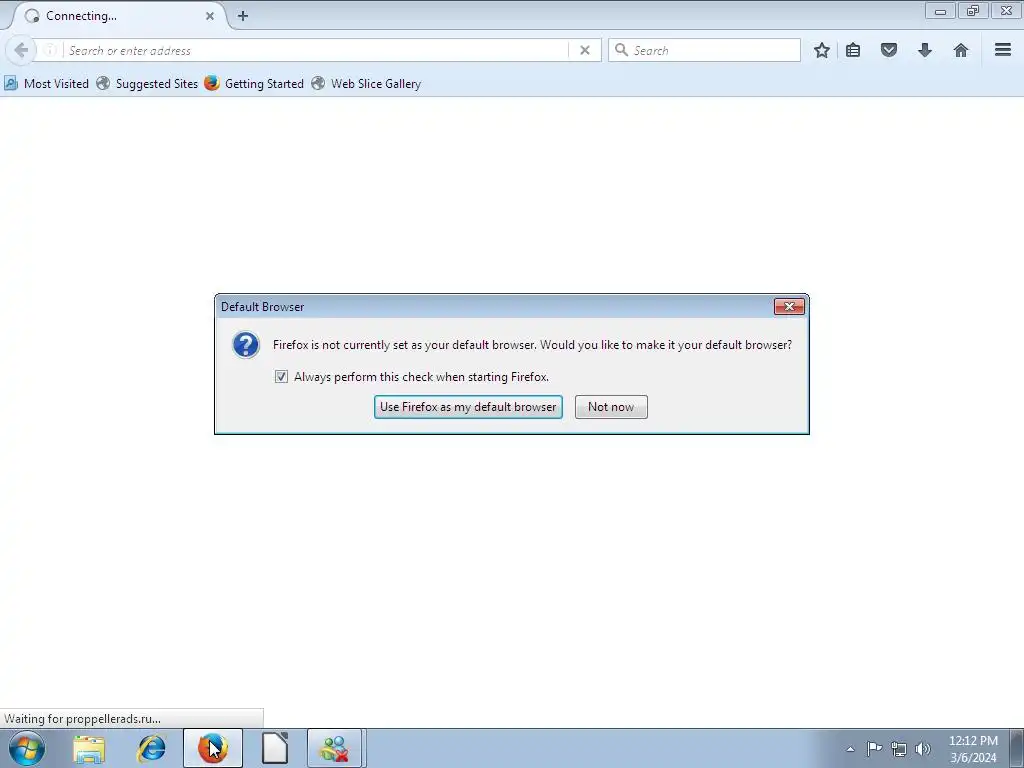Open the Windows Start menu
This screenshot has height=768, width=1024.
(27, 748)
